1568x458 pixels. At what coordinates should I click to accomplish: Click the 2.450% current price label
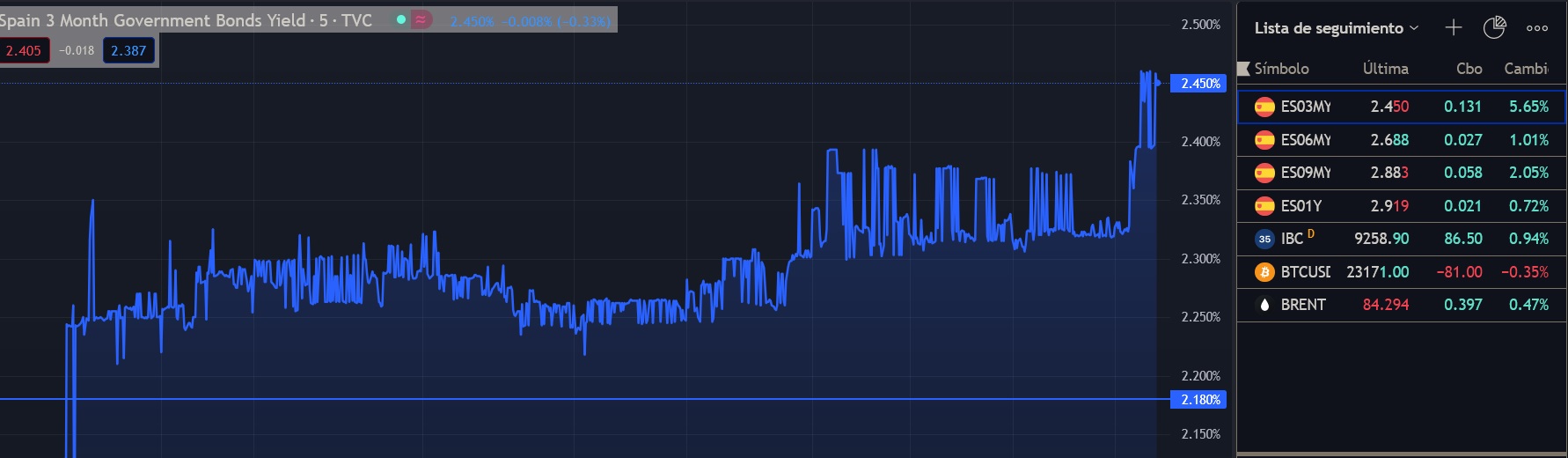coord(1200,84)
